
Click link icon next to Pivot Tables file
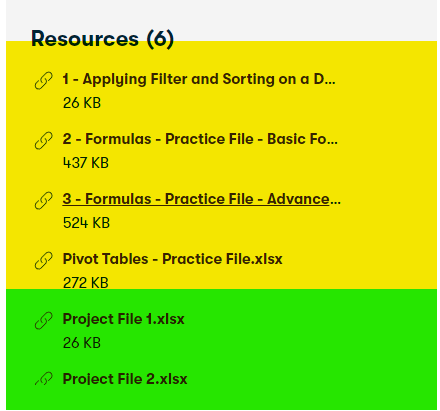pos(44,261)
